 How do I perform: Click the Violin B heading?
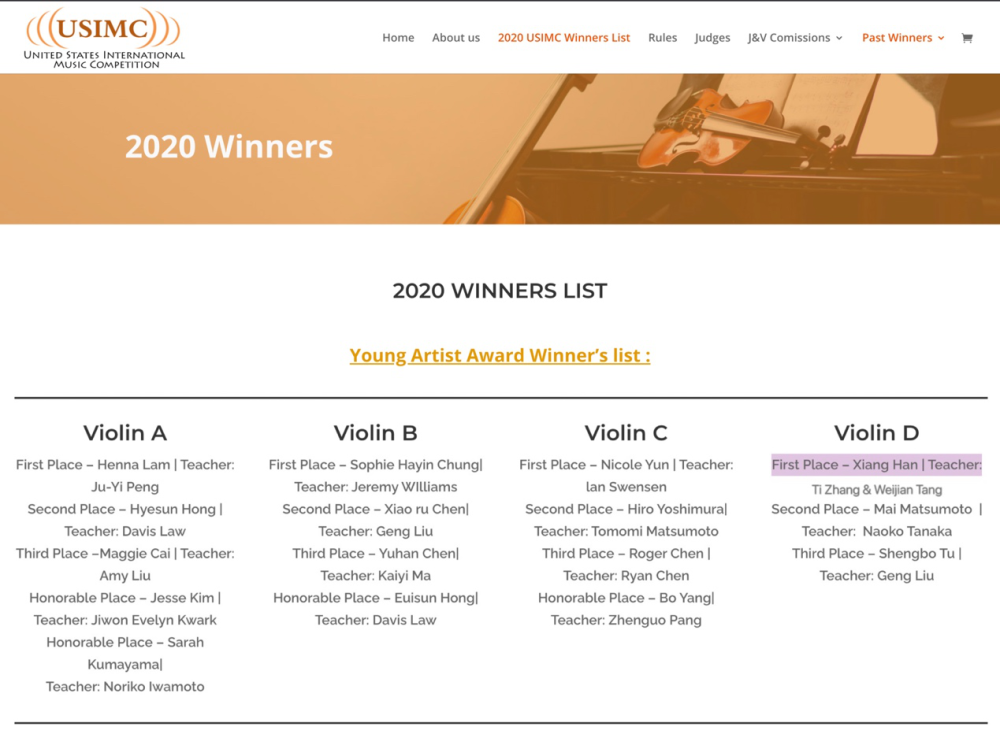(x=375, y=433)
